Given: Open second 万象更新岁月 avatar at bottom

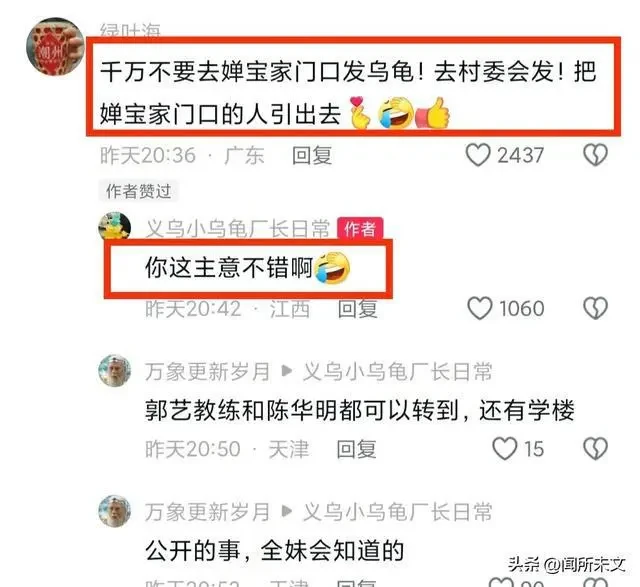Looking at the screenshot, I should 115,511.
